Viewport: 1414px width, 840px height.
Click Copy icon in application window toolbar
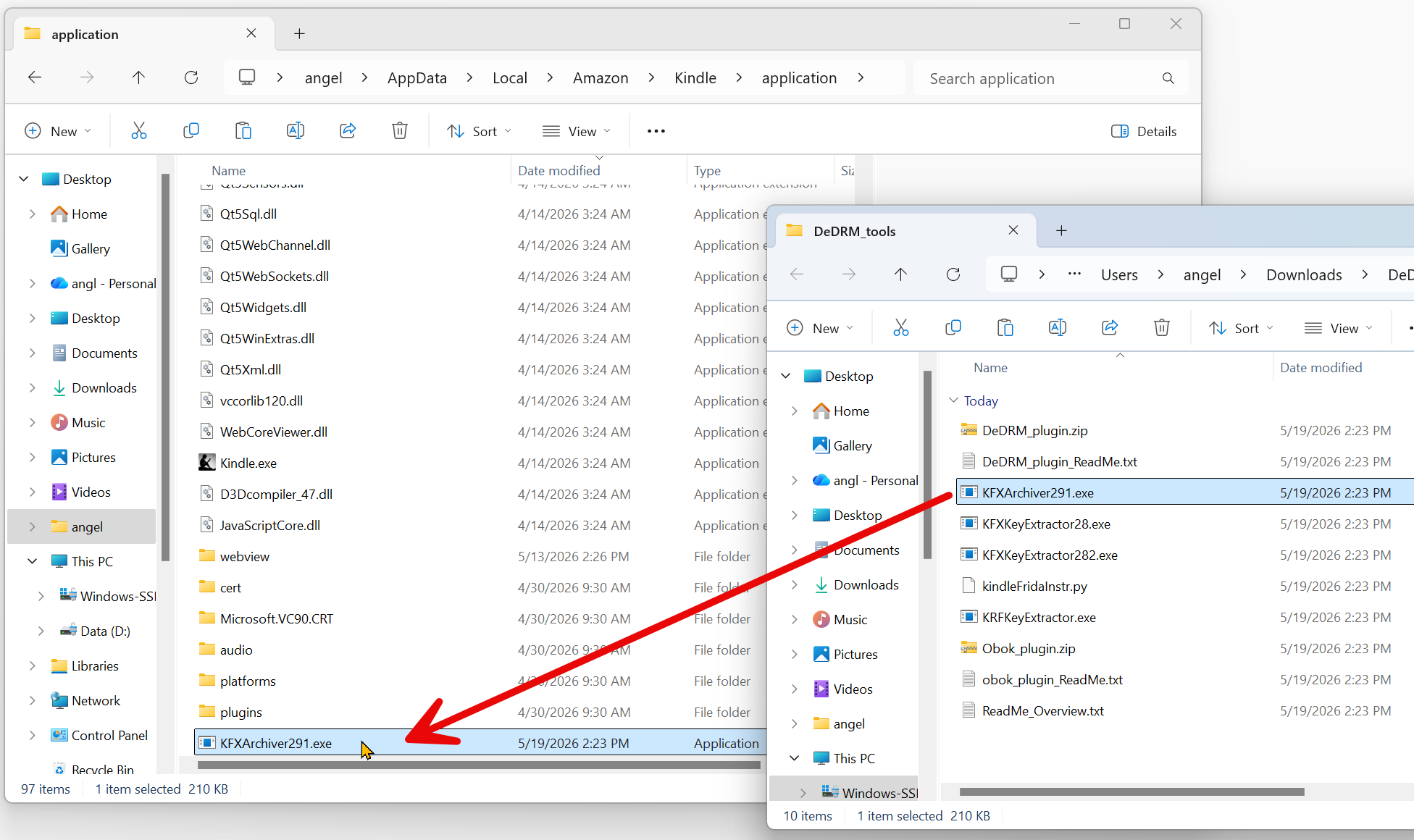[191, 131]
